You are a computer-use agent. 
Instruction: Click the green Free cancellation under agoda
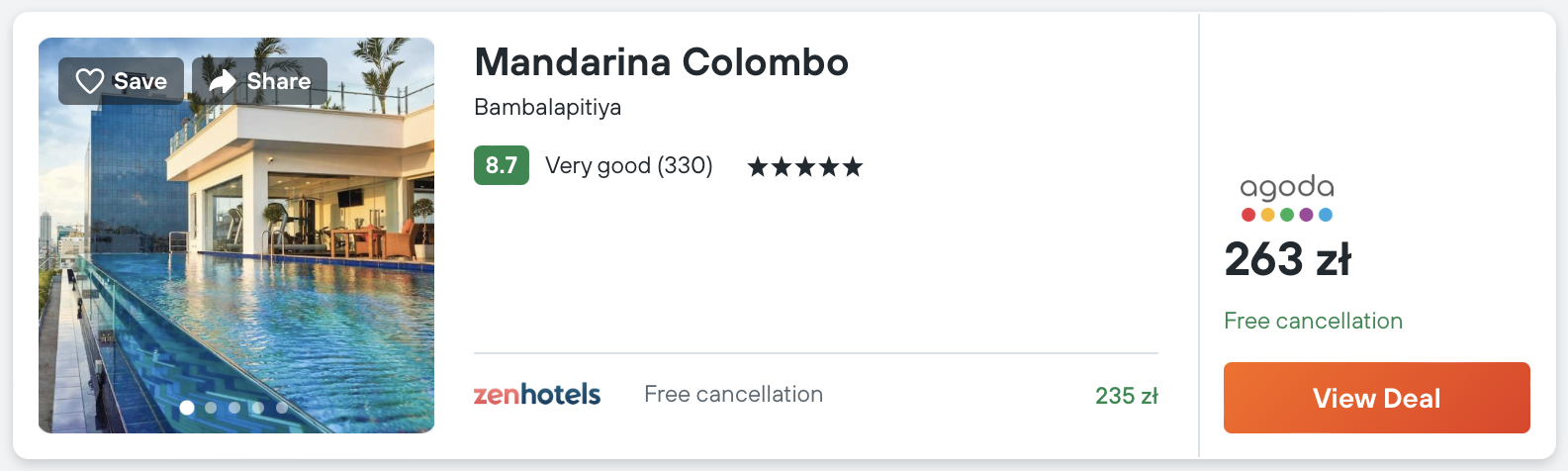click(x=1313, y=321)
